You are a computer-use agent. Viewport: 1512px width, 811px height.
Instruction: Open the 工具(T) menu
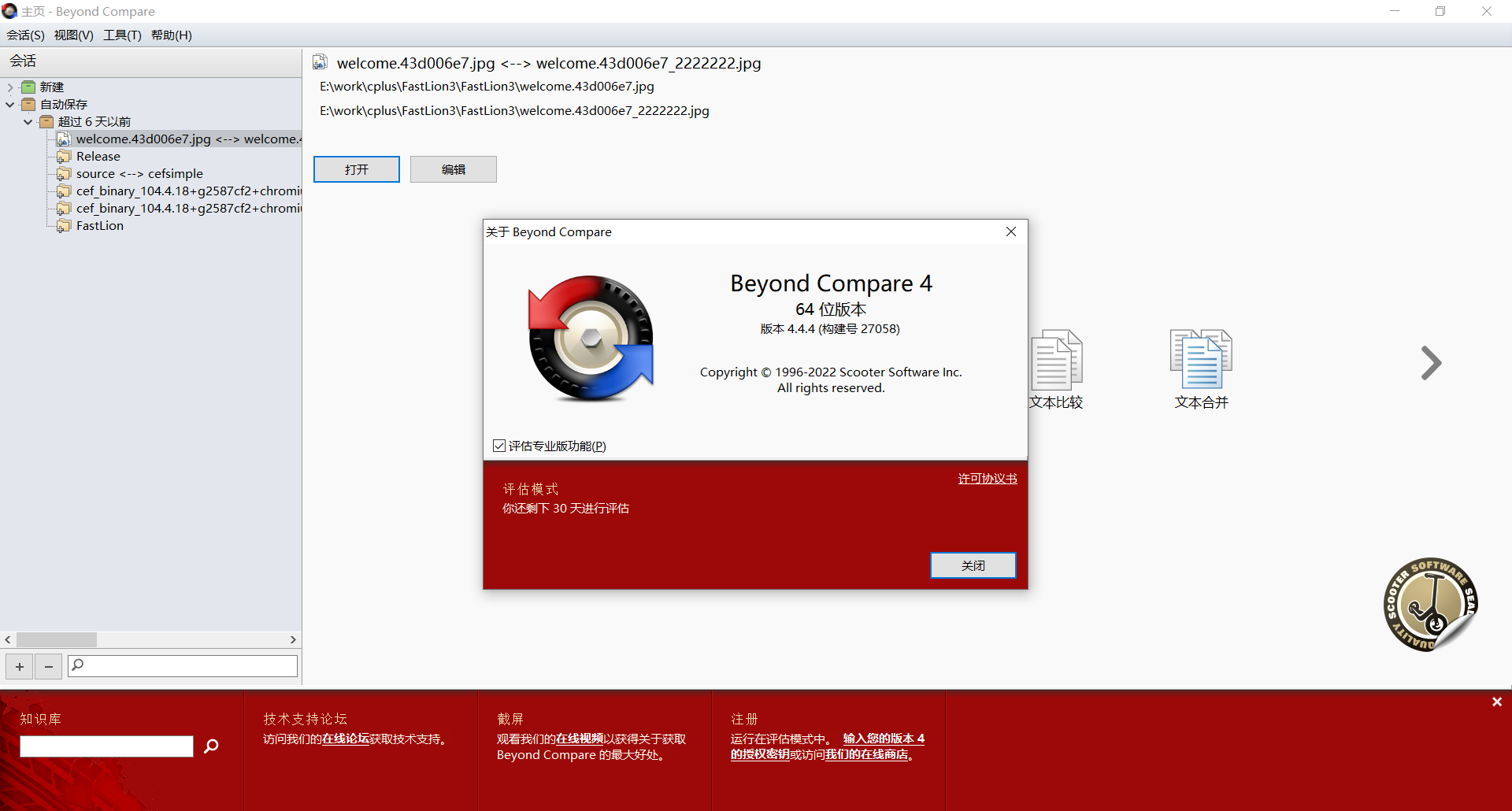123,35
